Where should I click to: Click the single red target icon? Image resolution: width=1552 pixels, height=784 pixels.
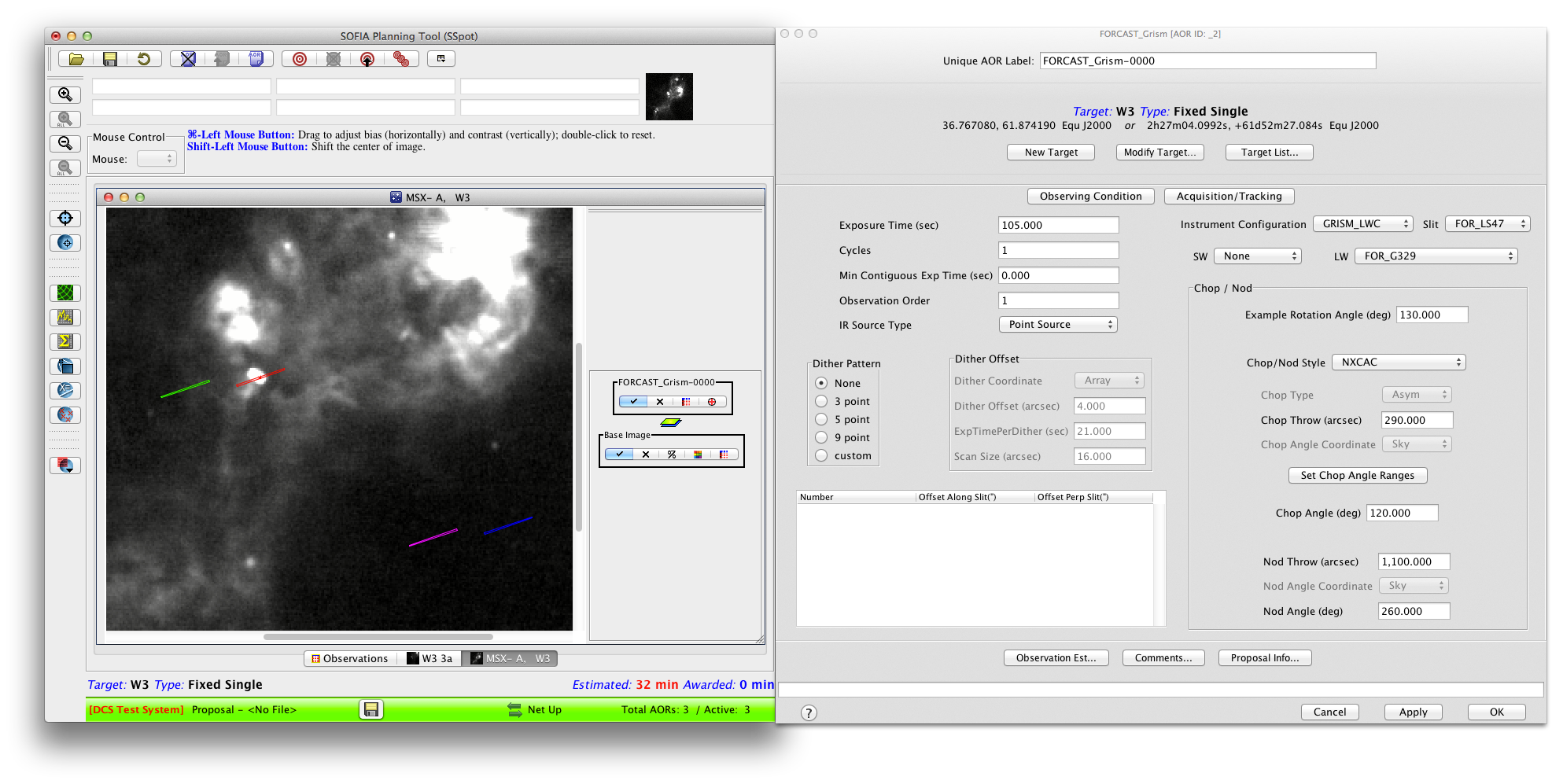pyautogui.click(x=300, y=59)
